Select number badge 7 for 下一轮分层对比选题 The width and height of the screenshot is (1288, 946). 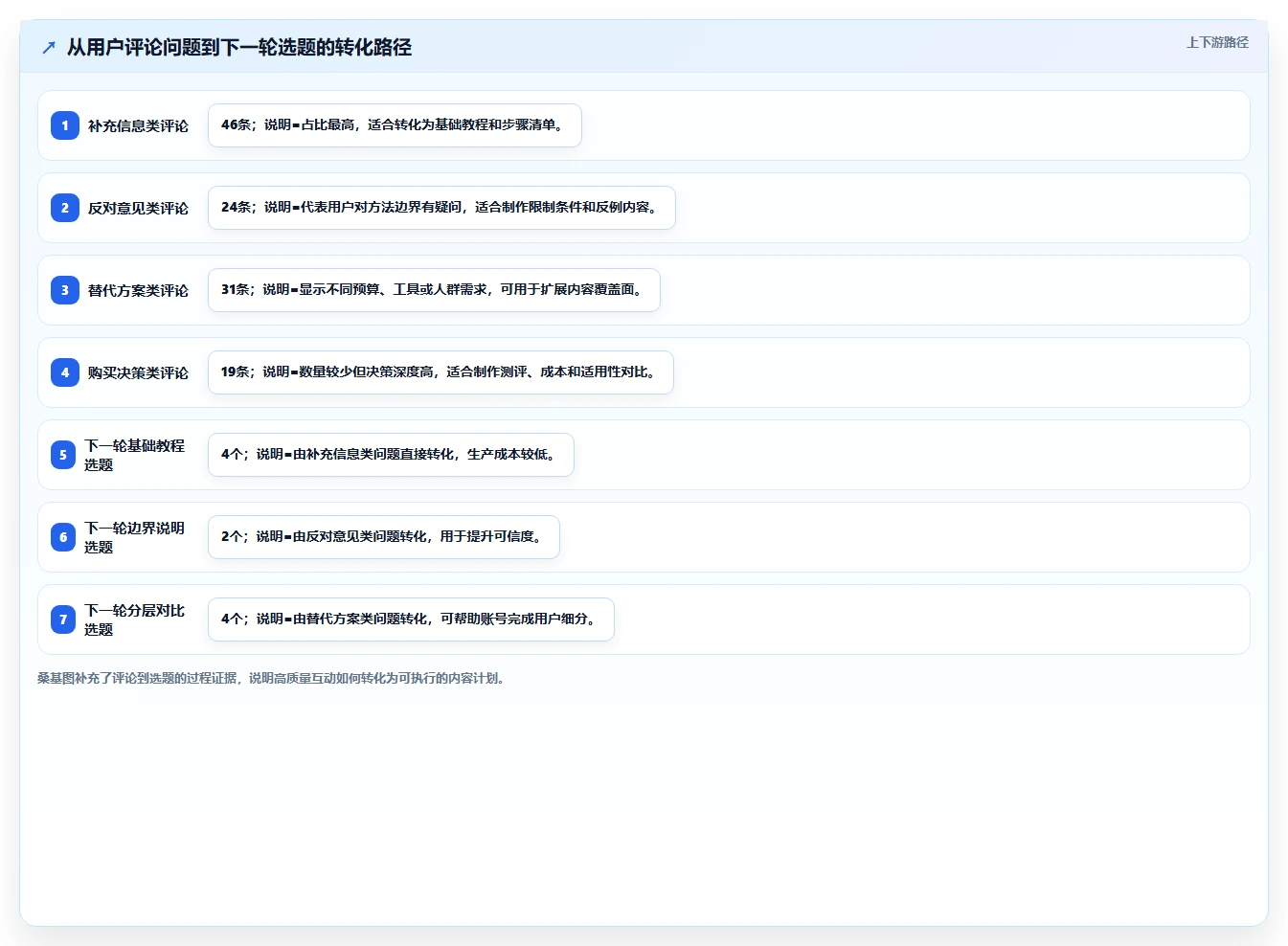(x=63, y=619)
